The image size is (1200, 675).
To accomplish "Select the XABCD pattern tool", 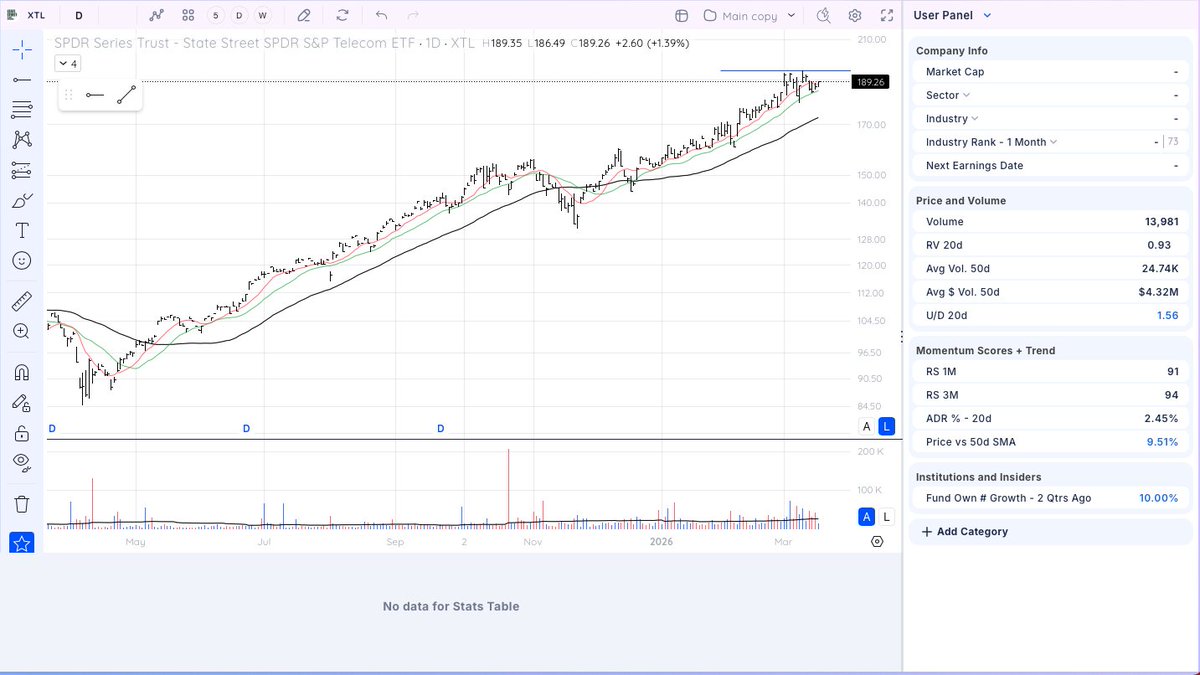I will coord(21,140).
